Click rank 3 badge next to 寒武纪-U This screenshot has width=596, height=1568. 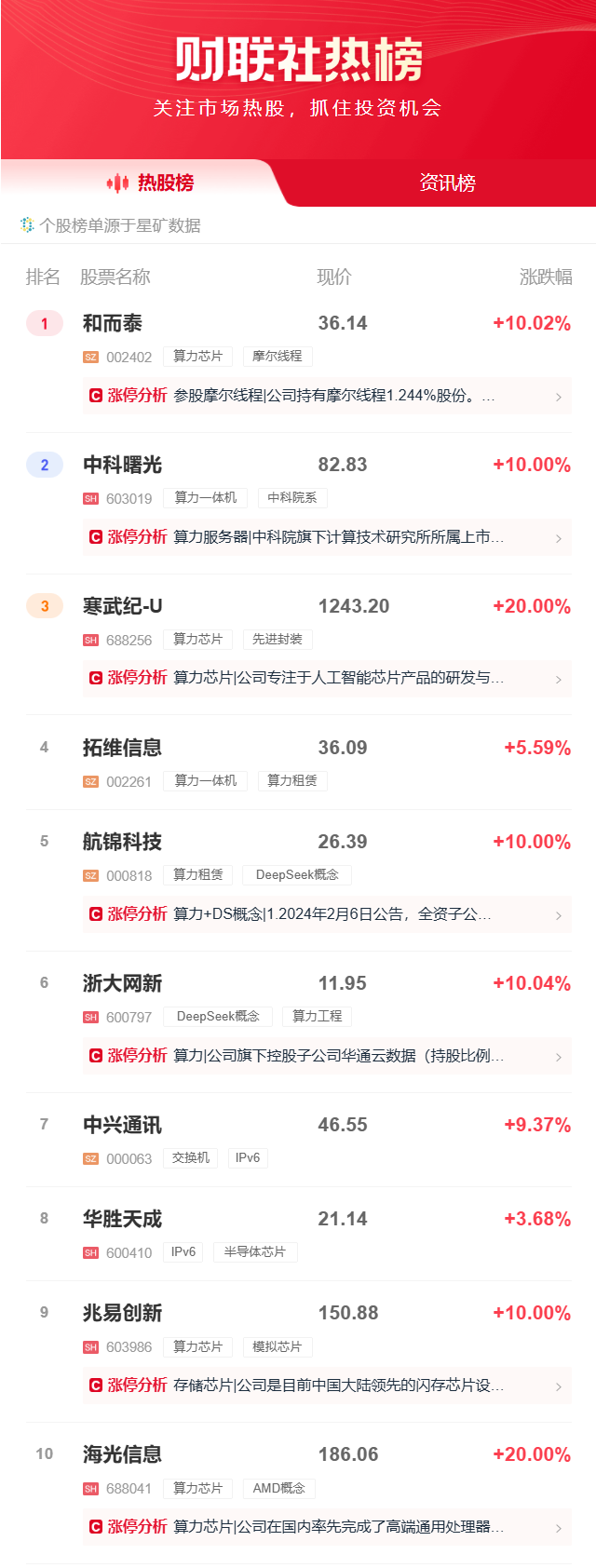pyautogui.click(x=44, y=607)
